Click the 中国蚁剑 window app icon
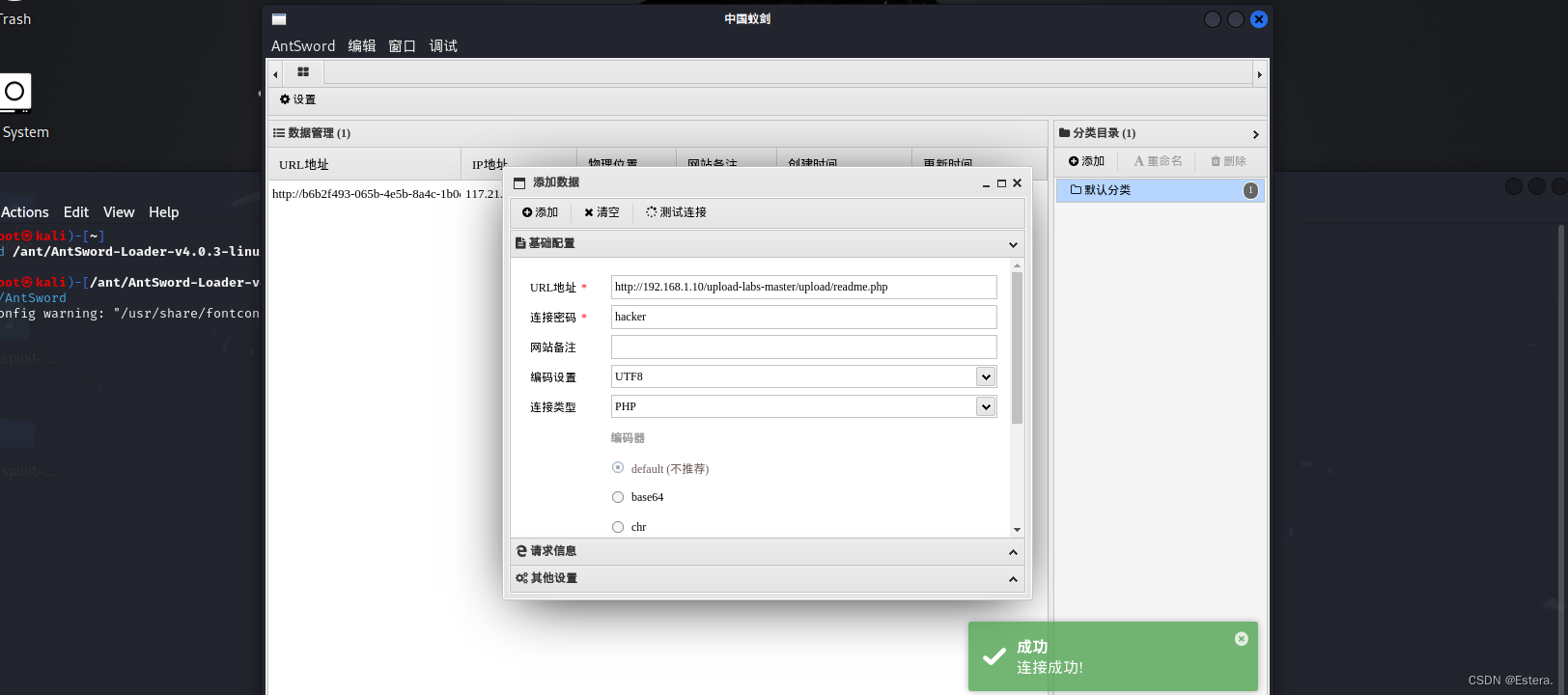The image size is (1568, 695). 279,19
